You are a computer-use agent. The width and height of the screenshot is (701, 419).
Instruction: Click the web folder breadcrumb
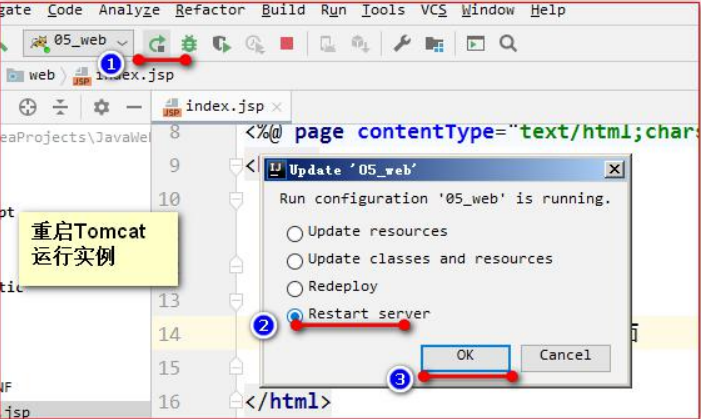[x=31, y=75]
